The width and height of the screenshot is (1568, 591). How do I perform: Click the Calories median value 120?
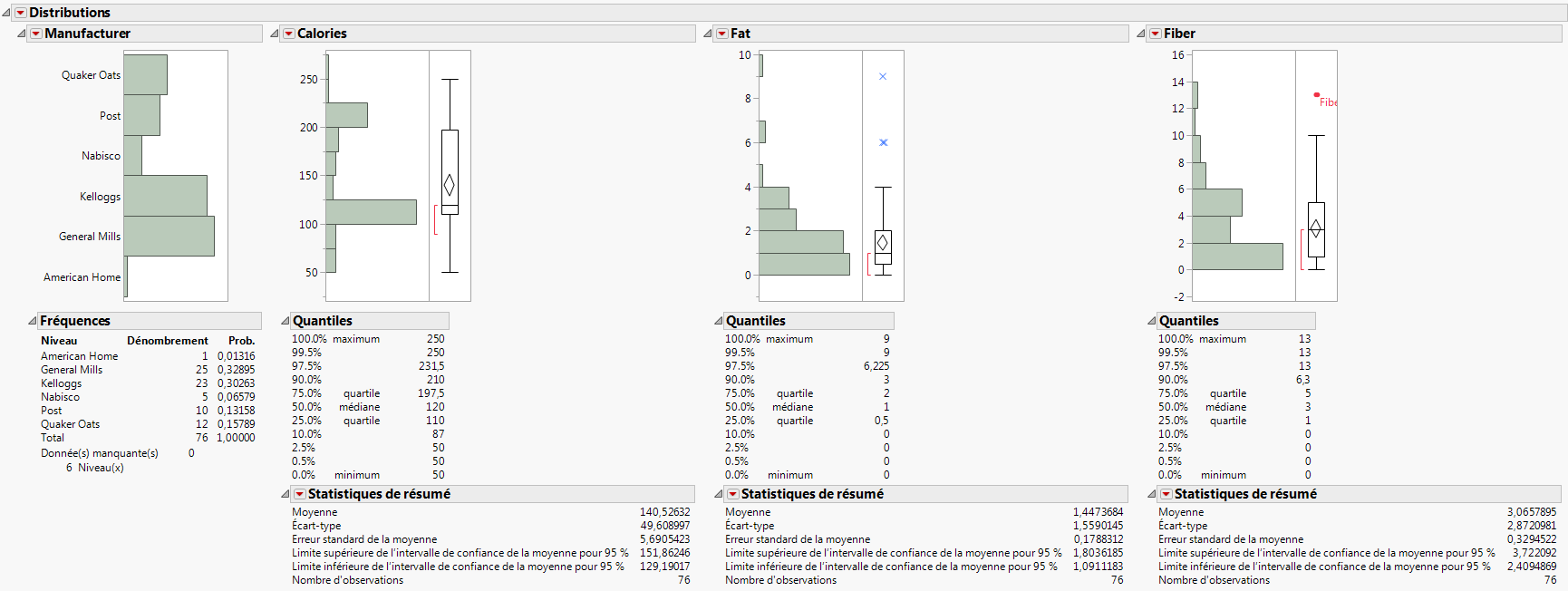436,407
